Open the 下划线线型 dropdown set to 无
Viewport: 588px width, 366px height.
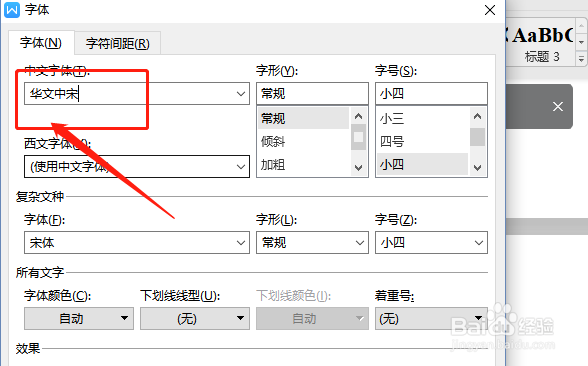click(x=195, y=319)
